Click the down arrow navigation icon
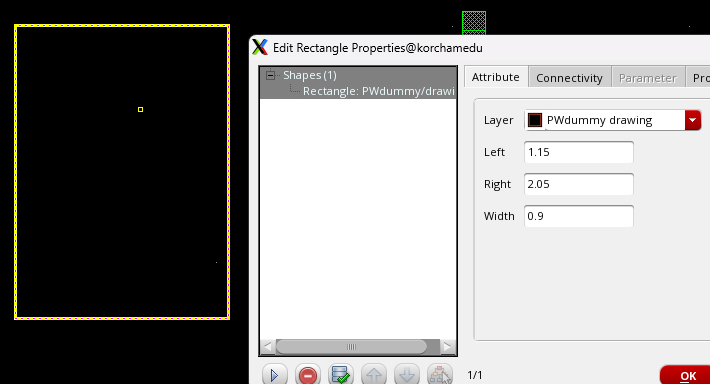The image size is (710, 384). click(407, 375)
